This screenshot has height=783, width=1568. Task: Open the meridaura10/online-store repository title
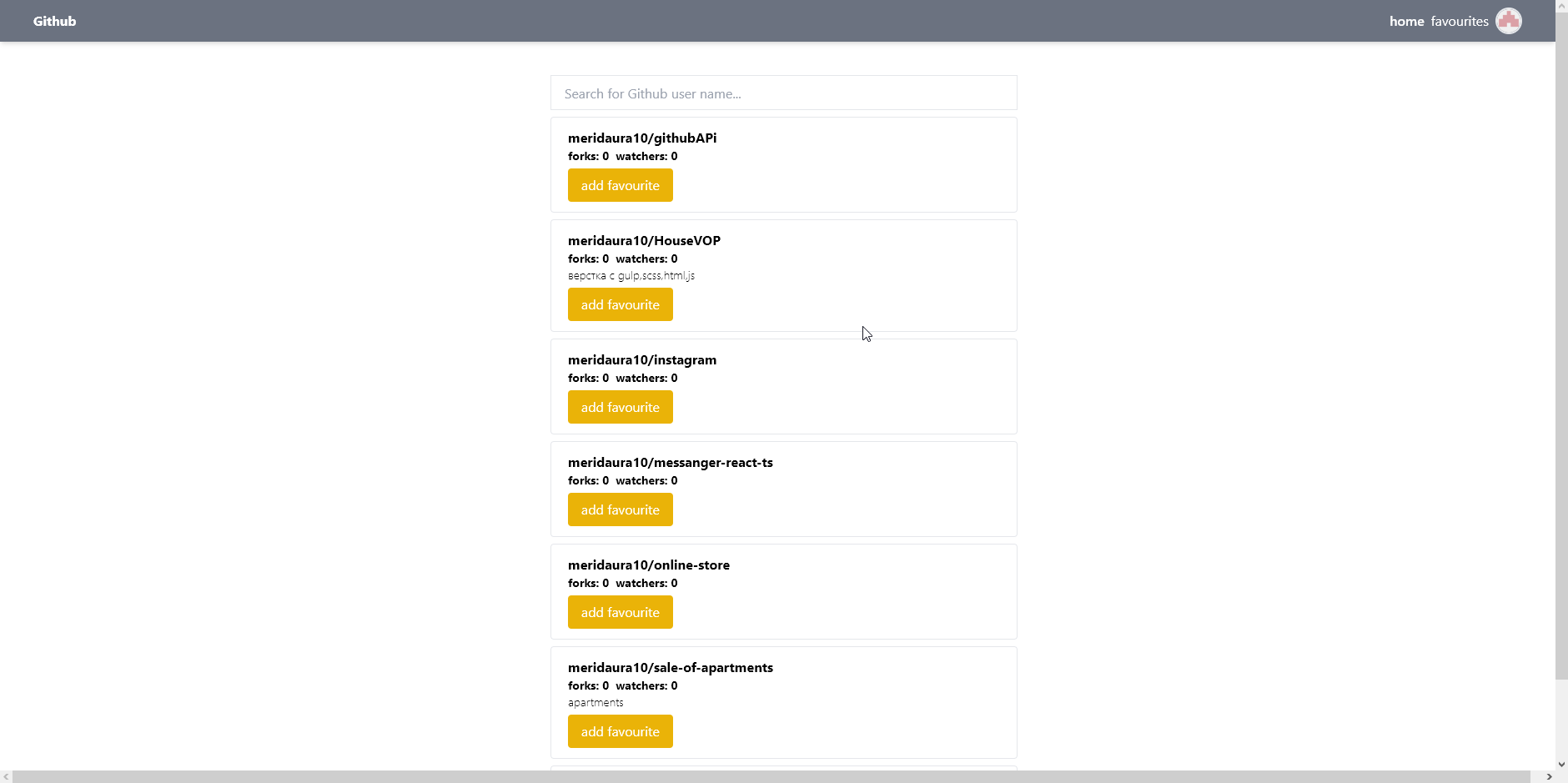649,565
